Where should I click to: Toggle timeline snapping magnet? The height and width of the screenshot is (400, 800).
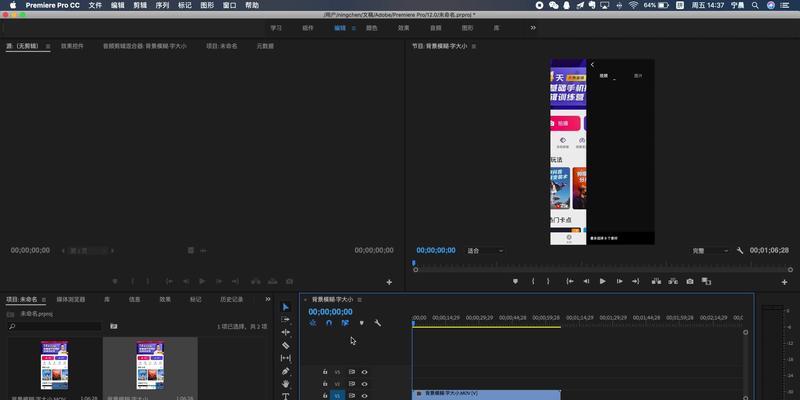(329, 323)
